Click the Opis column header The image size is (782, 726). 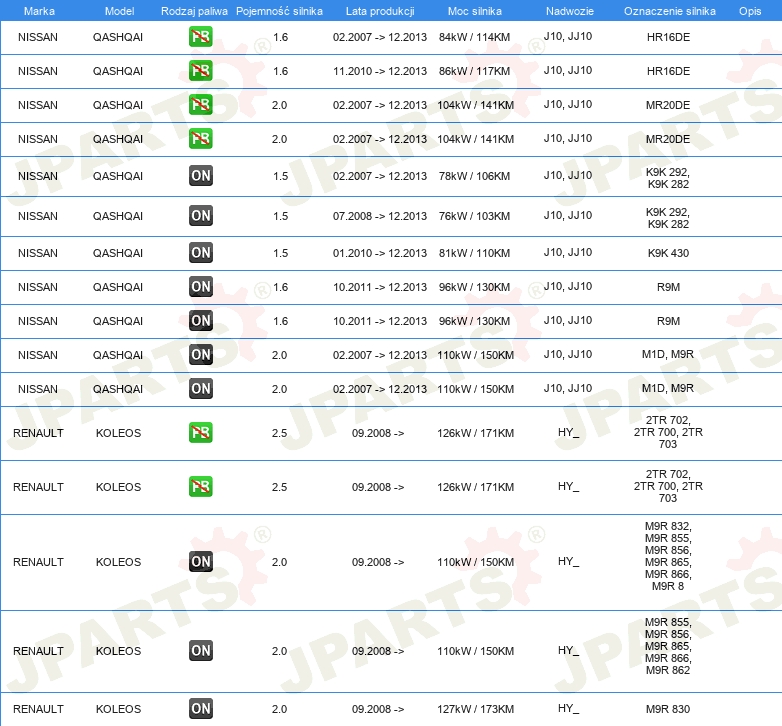(x=749, y=10)
